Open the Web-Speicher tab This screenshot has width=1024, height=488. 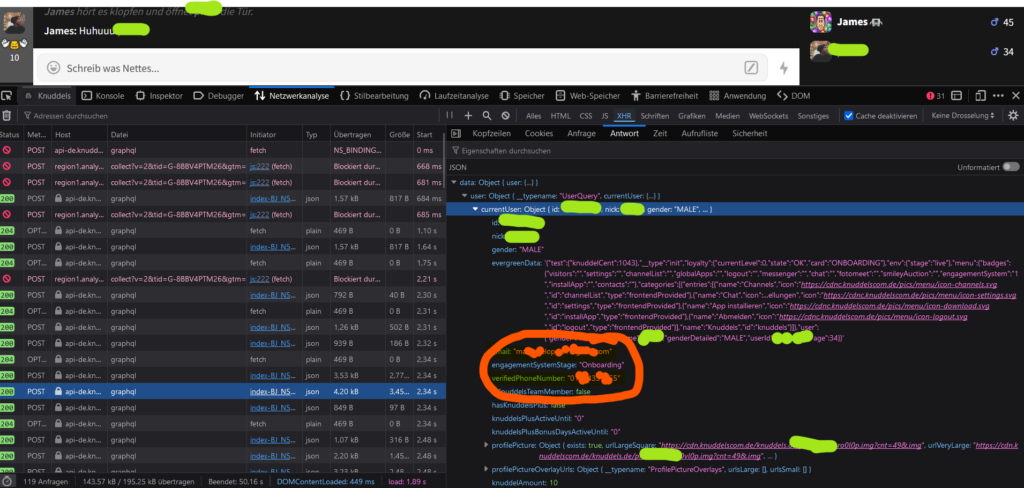click(x=588, y=96)
